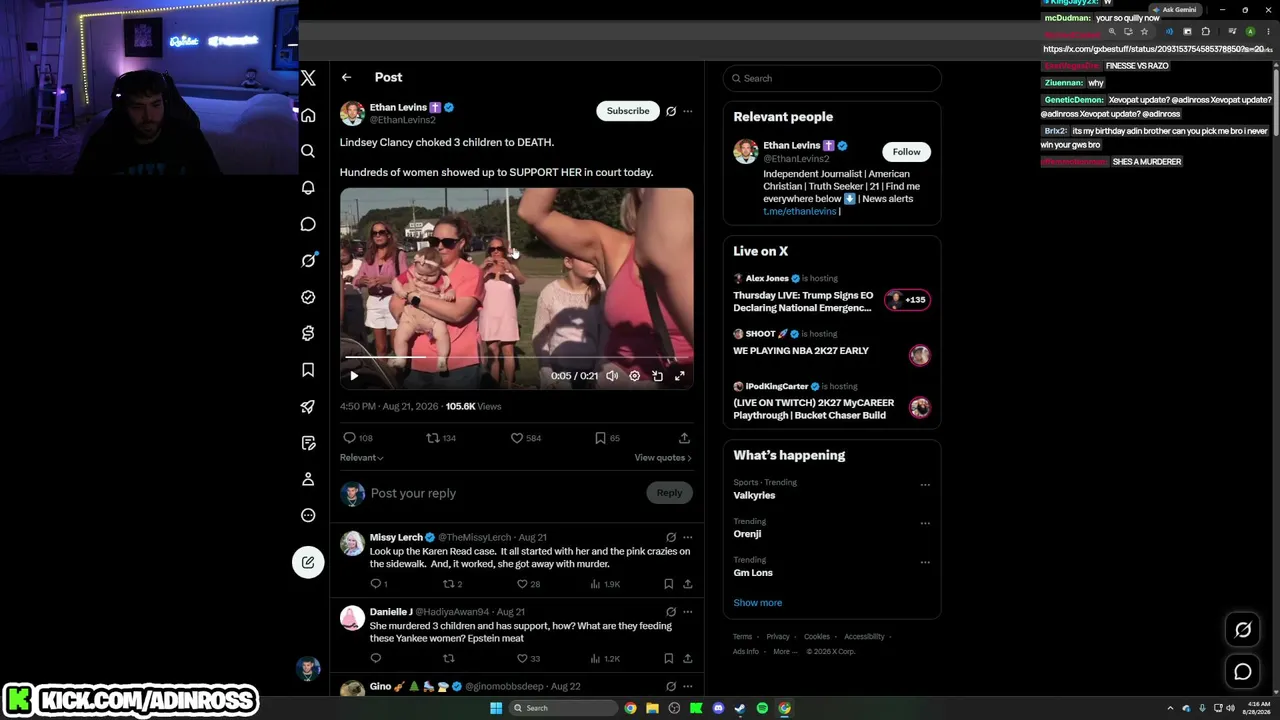Open three-dot menu on Missy Lerch's reply
1280x720 pixels.
click(687, 537)
